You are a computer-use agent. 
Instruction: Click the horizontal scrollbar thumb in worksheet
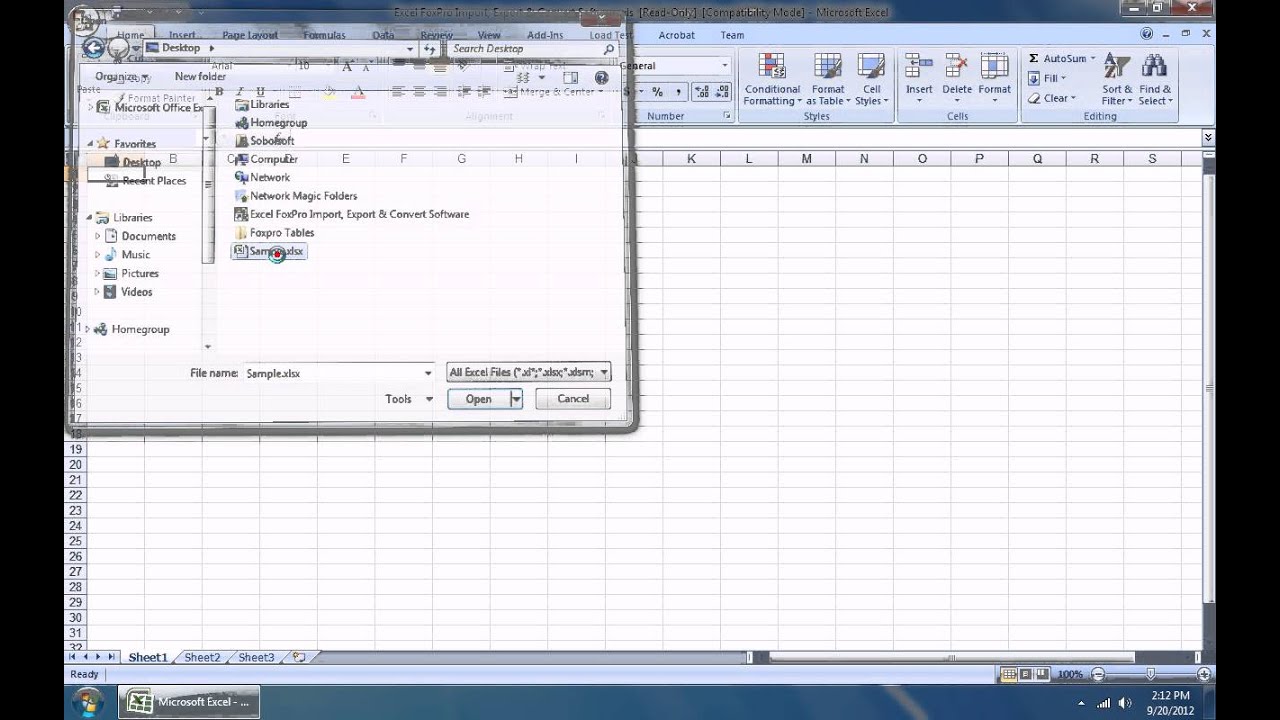[x=950, y=657]
